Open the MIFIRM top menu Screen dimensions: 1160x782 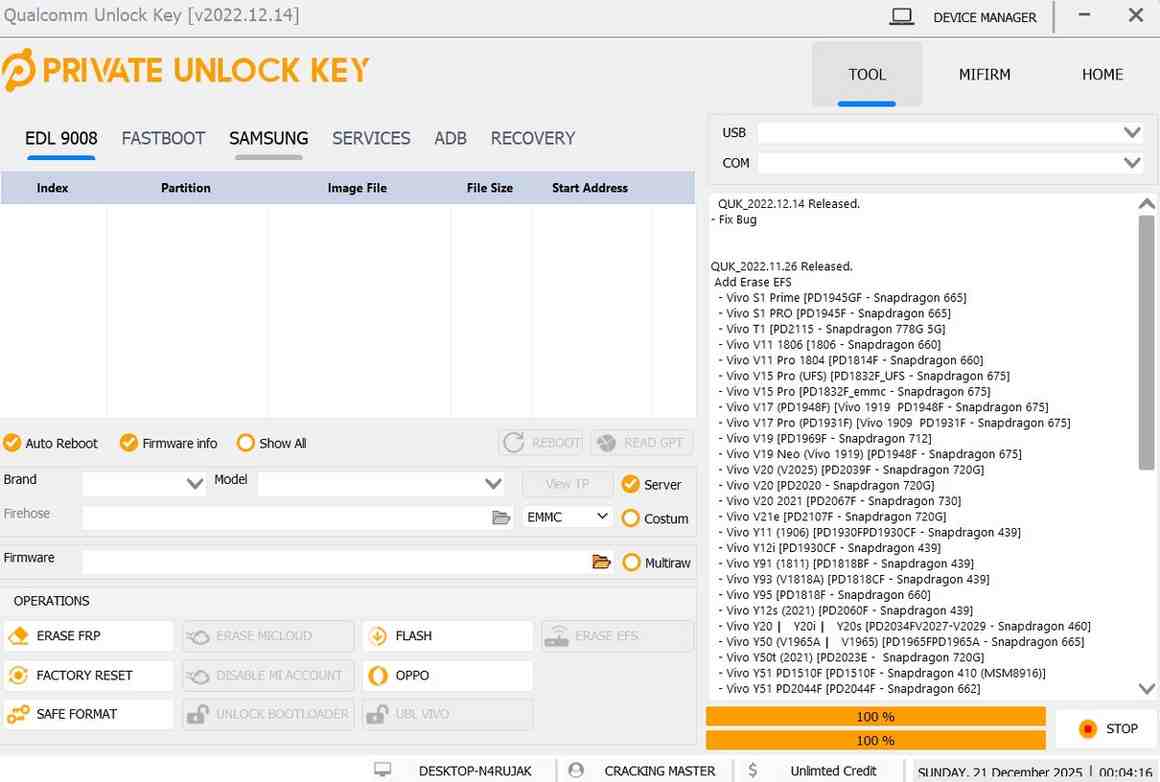985,74
